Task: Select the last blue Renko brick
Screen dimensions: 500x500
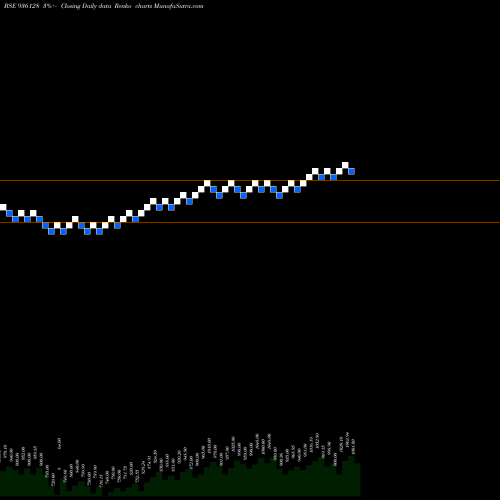Action: (x=351, y=171)
